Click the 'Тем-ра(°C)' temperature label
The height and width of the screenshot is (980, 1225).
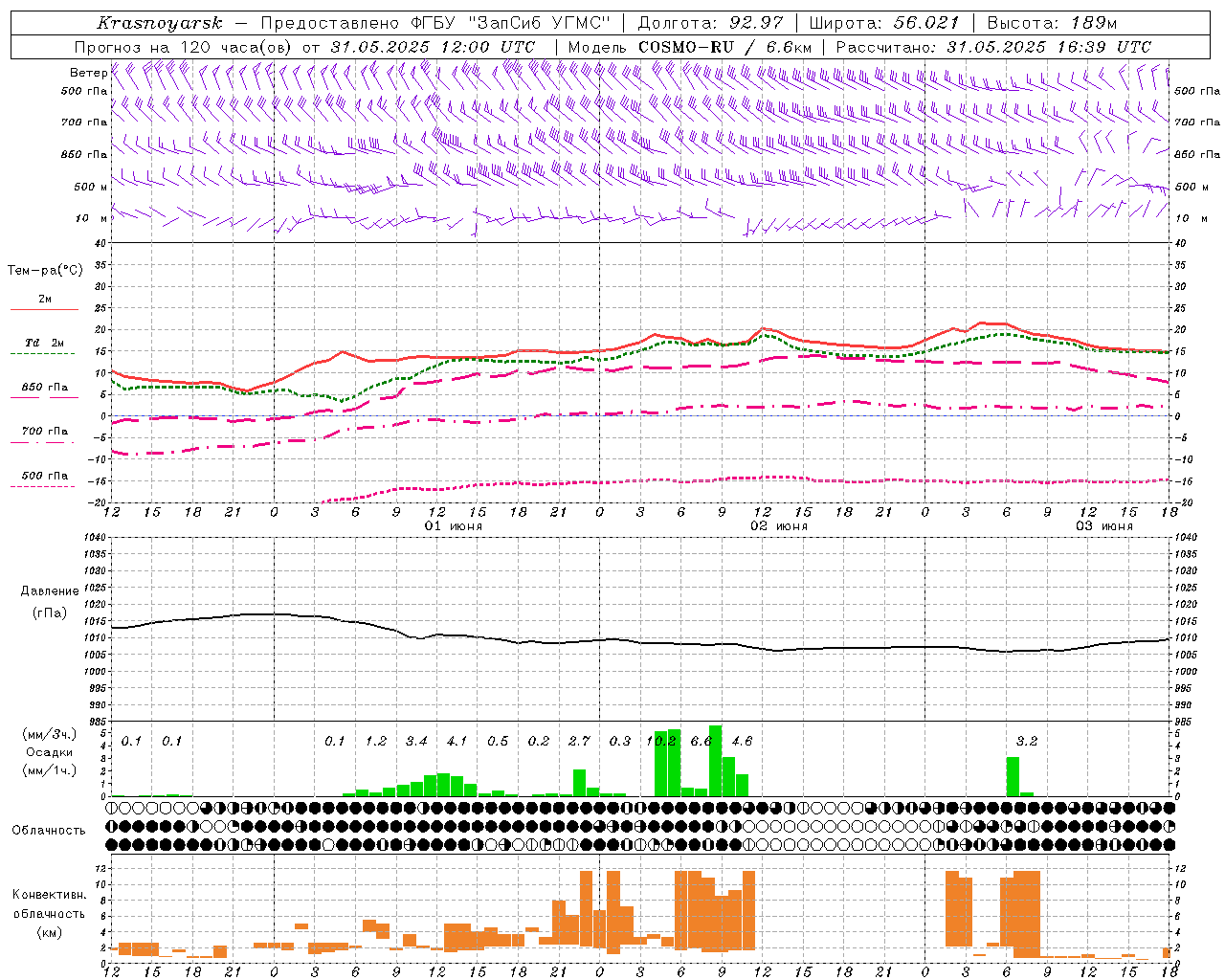(x=45, y=271)
